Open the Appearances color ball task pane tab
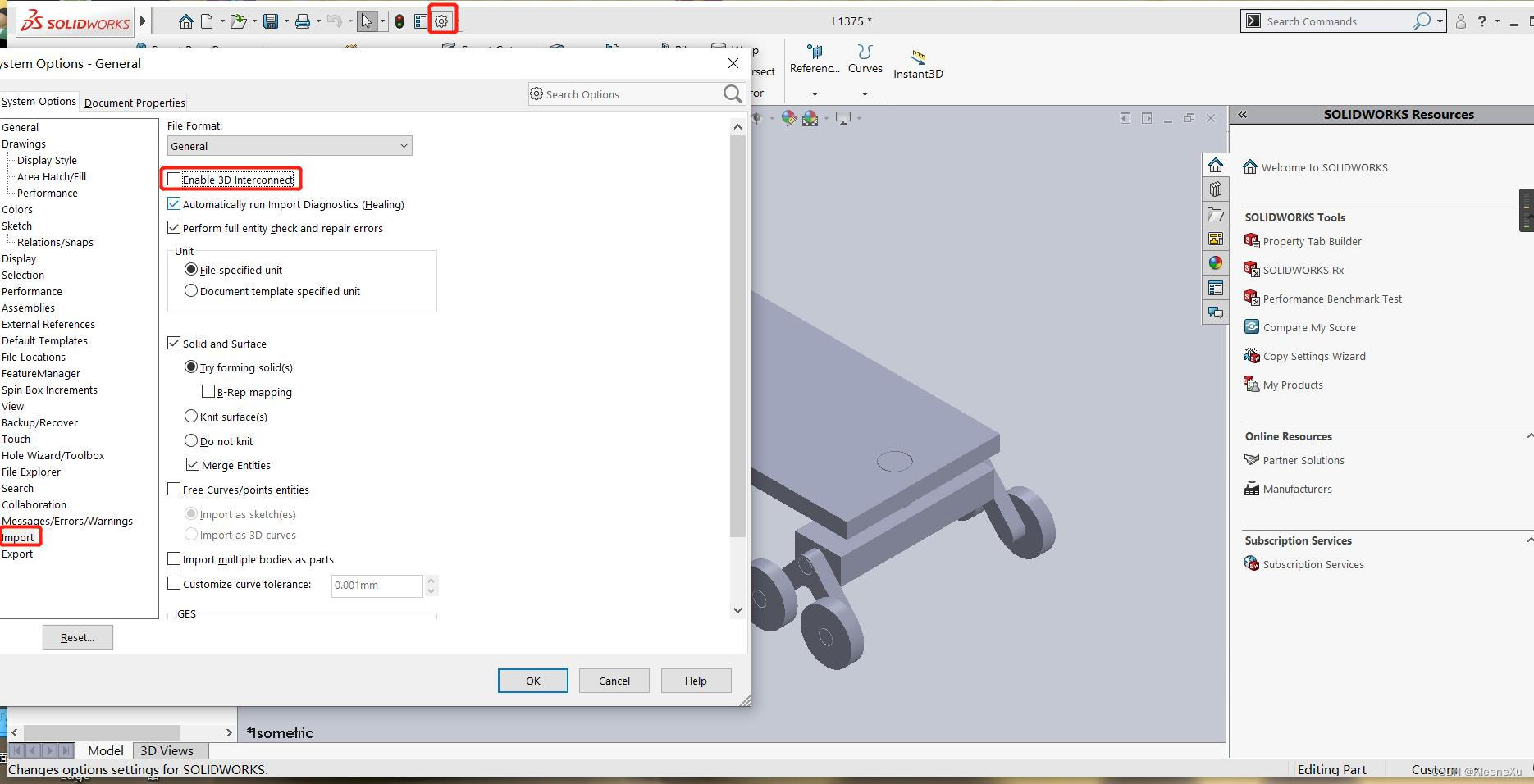1534x784 pixels. coord(1215,263)
